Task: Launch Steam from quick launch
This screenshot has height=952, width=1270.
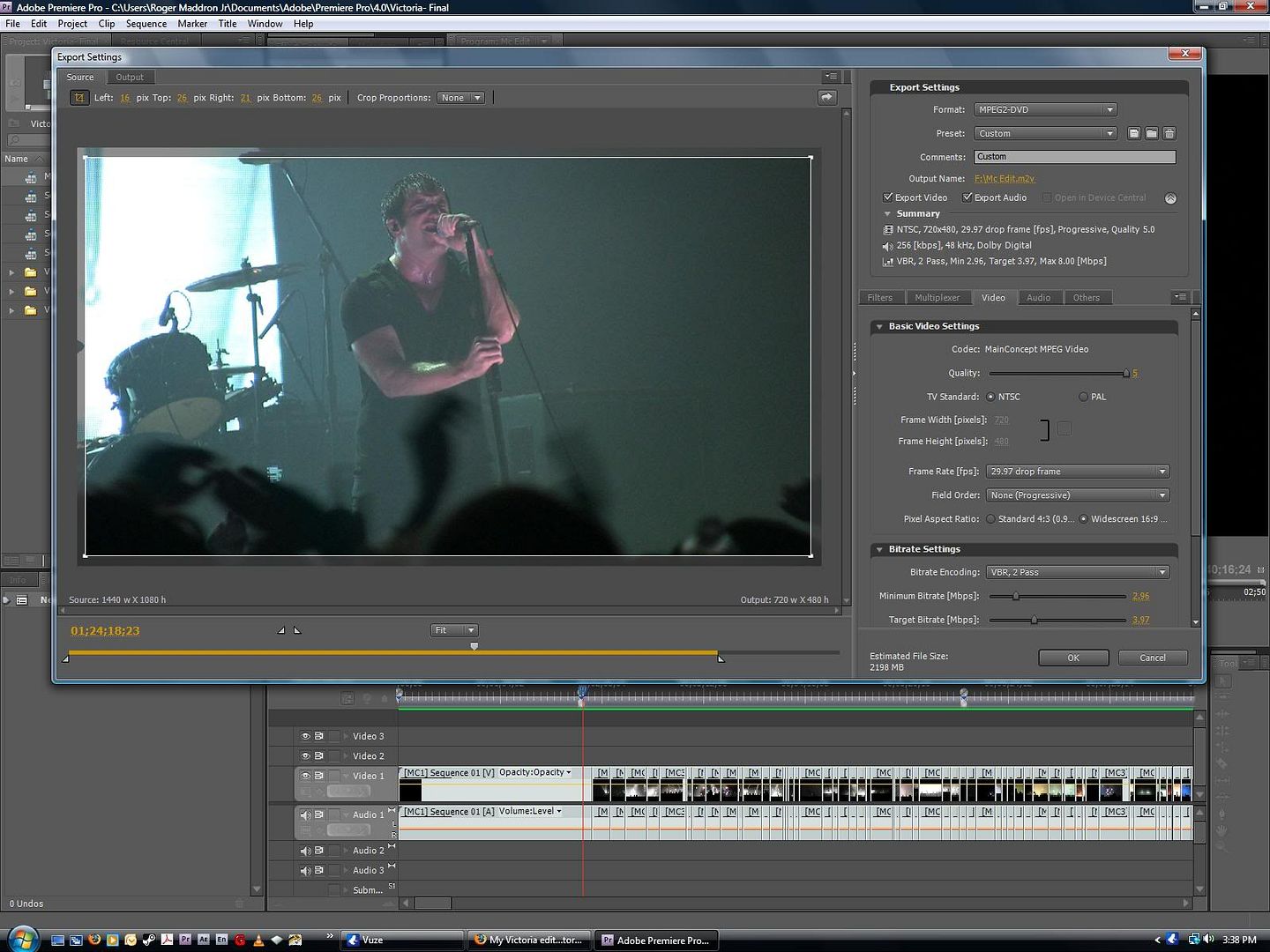Action: click(149, 940)
